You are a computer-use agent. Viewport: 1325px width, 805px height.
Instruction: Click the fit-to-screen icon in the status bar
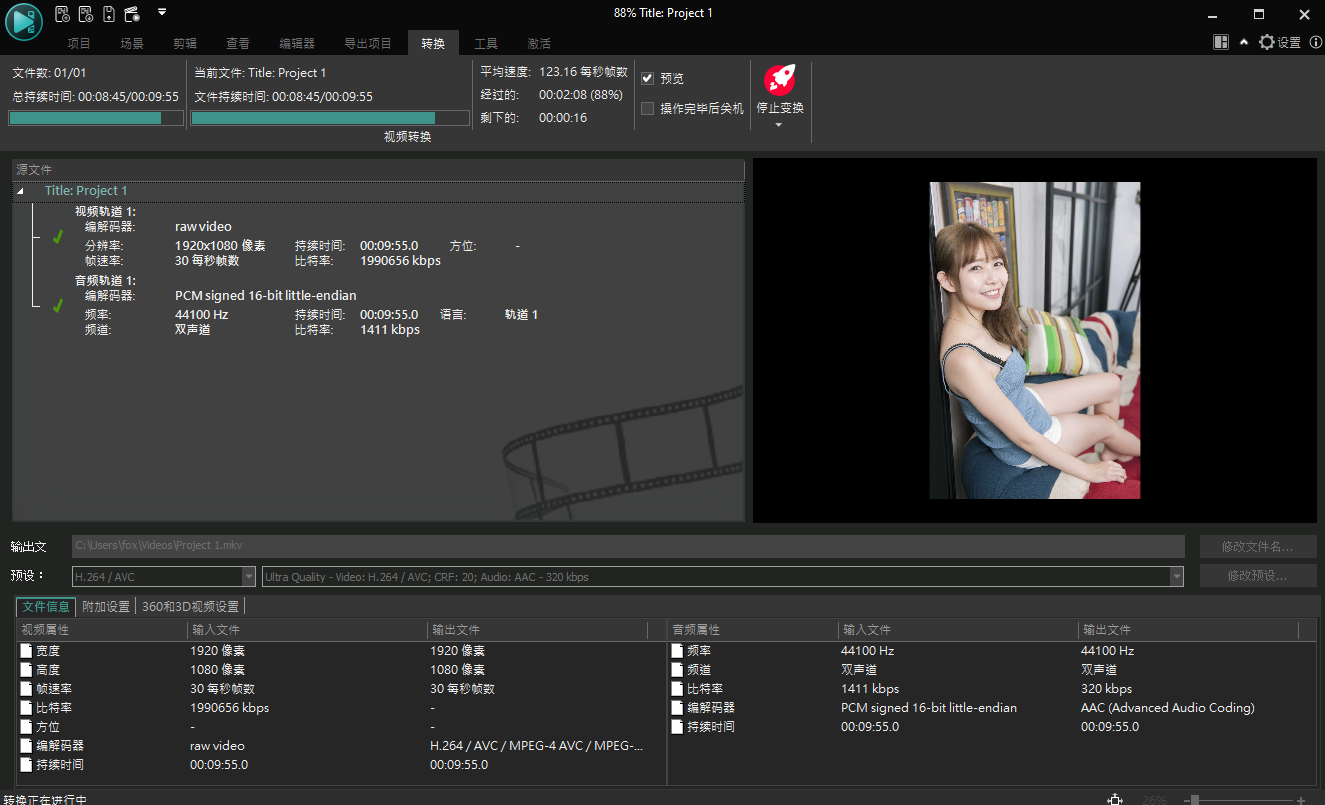pos(1115,799)
